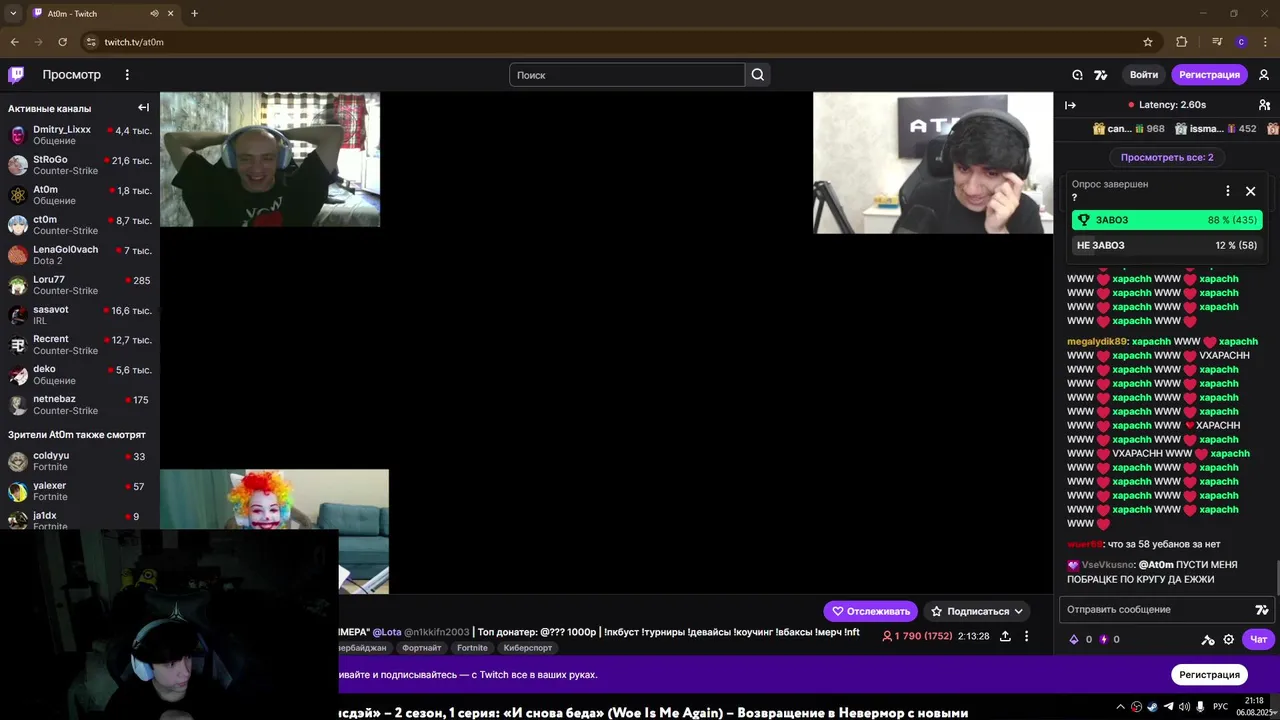
Task: Close the finished poll panel
Action: pos(1250,191)
